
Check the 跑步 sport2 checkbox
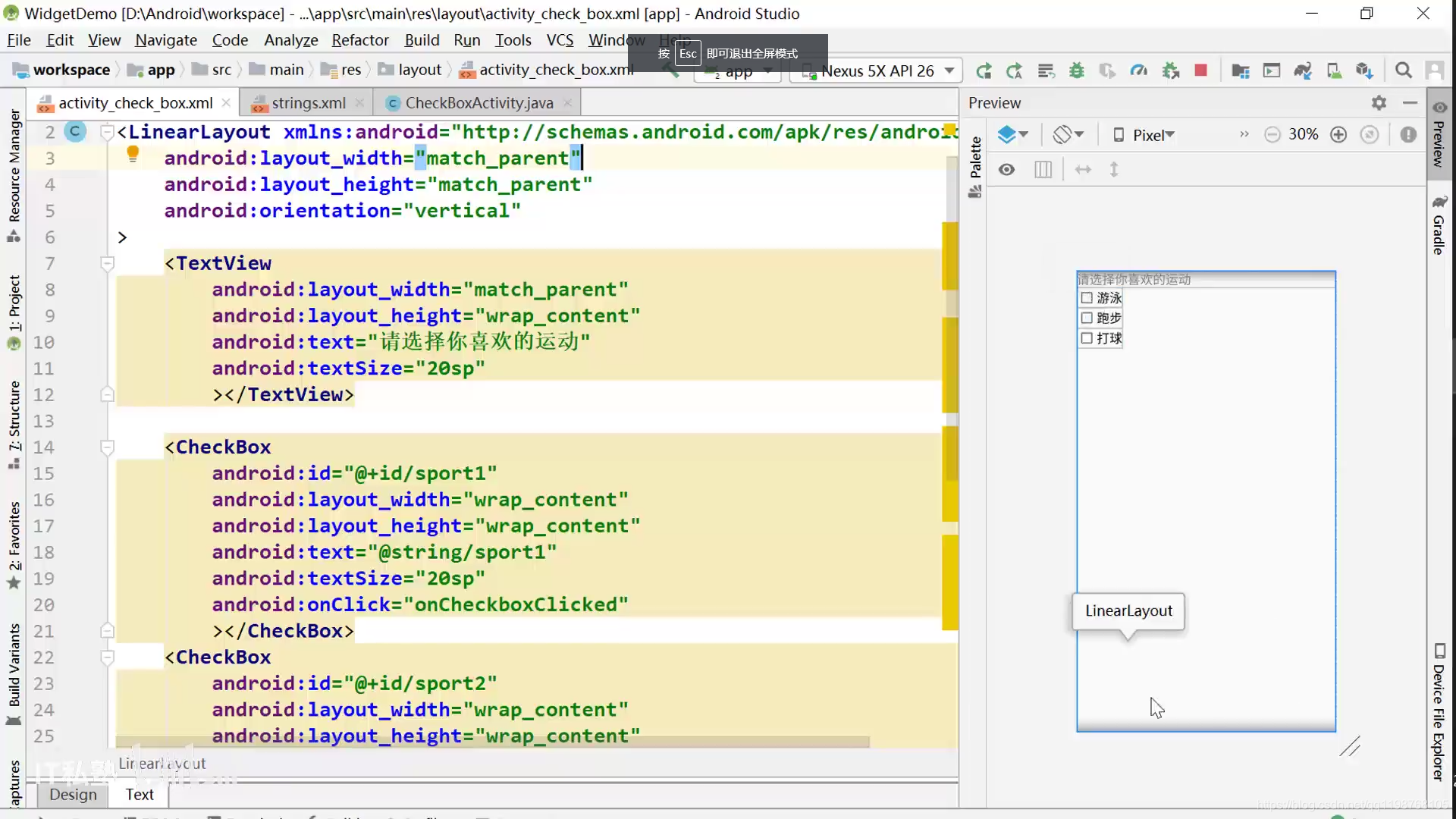pyautogui.click(x=1086, y=318)
